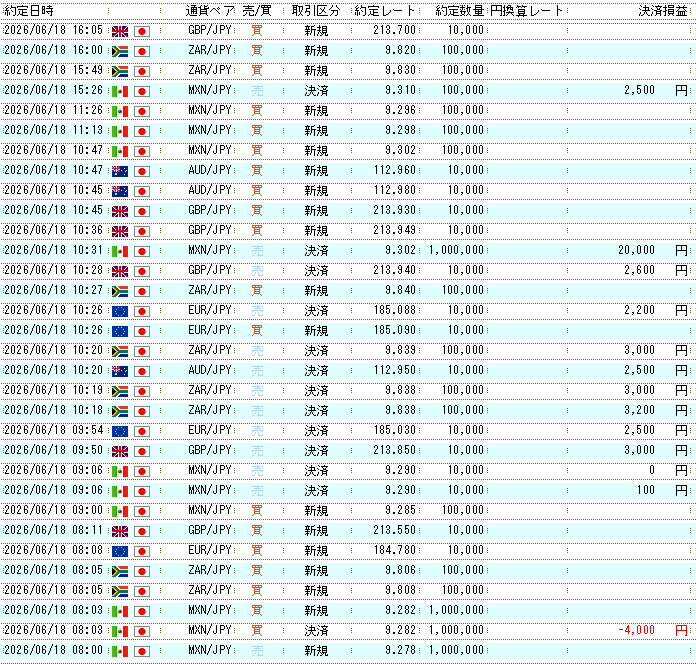This screenshot has width=696, height=664.
Task: Click the EU flag in the 185.088 row
Action: (x=120, y=311)
